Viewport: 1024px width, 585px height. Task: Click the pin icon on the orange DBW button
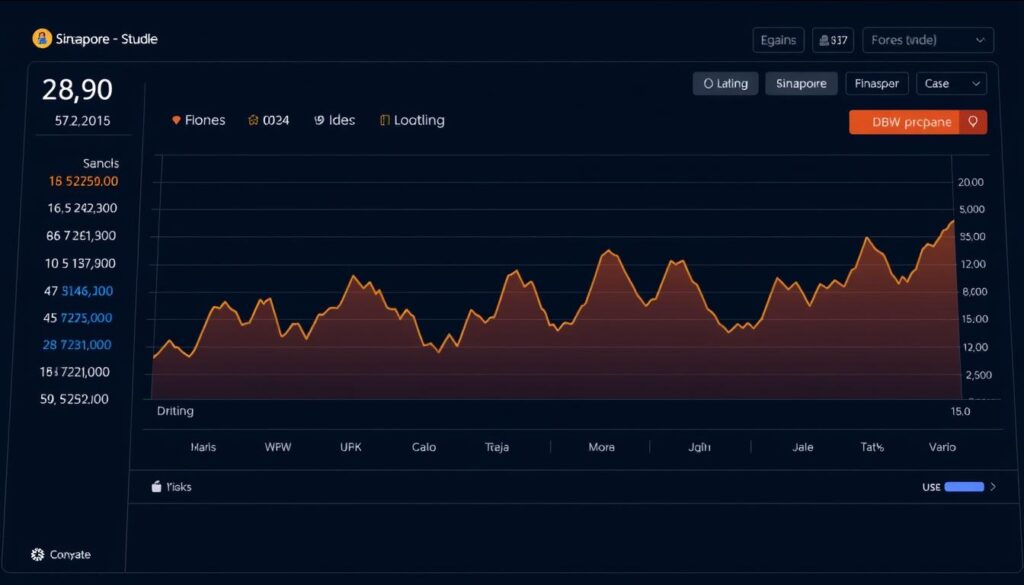972,122
